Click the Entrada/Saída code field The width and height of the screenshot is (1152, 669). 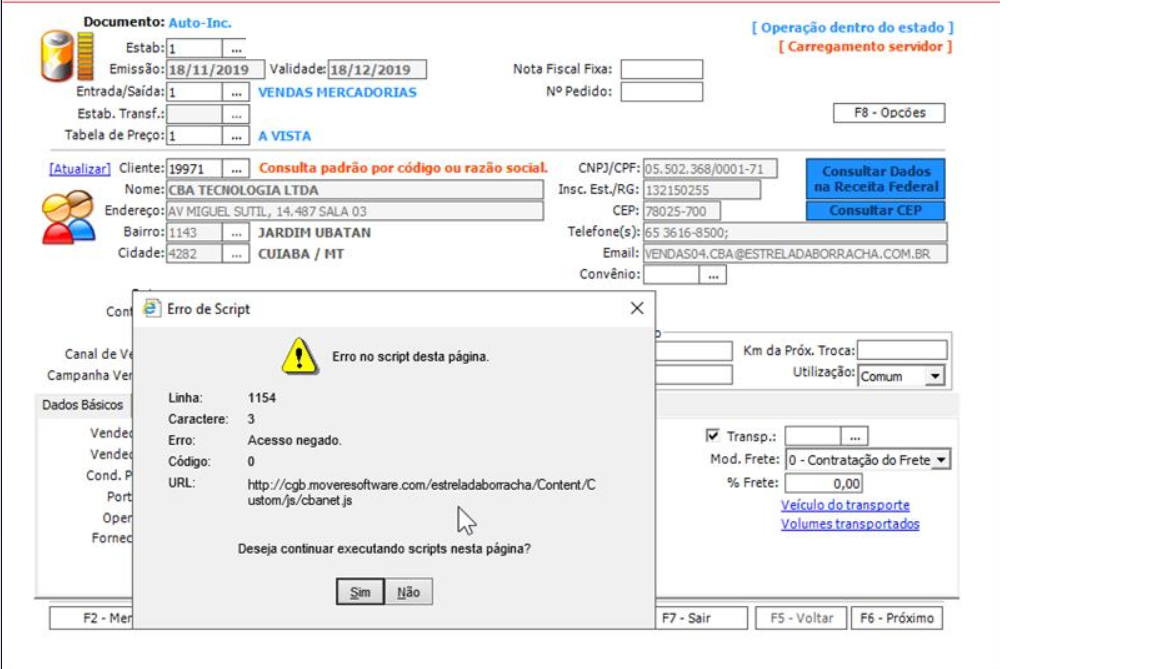(195, 93)
